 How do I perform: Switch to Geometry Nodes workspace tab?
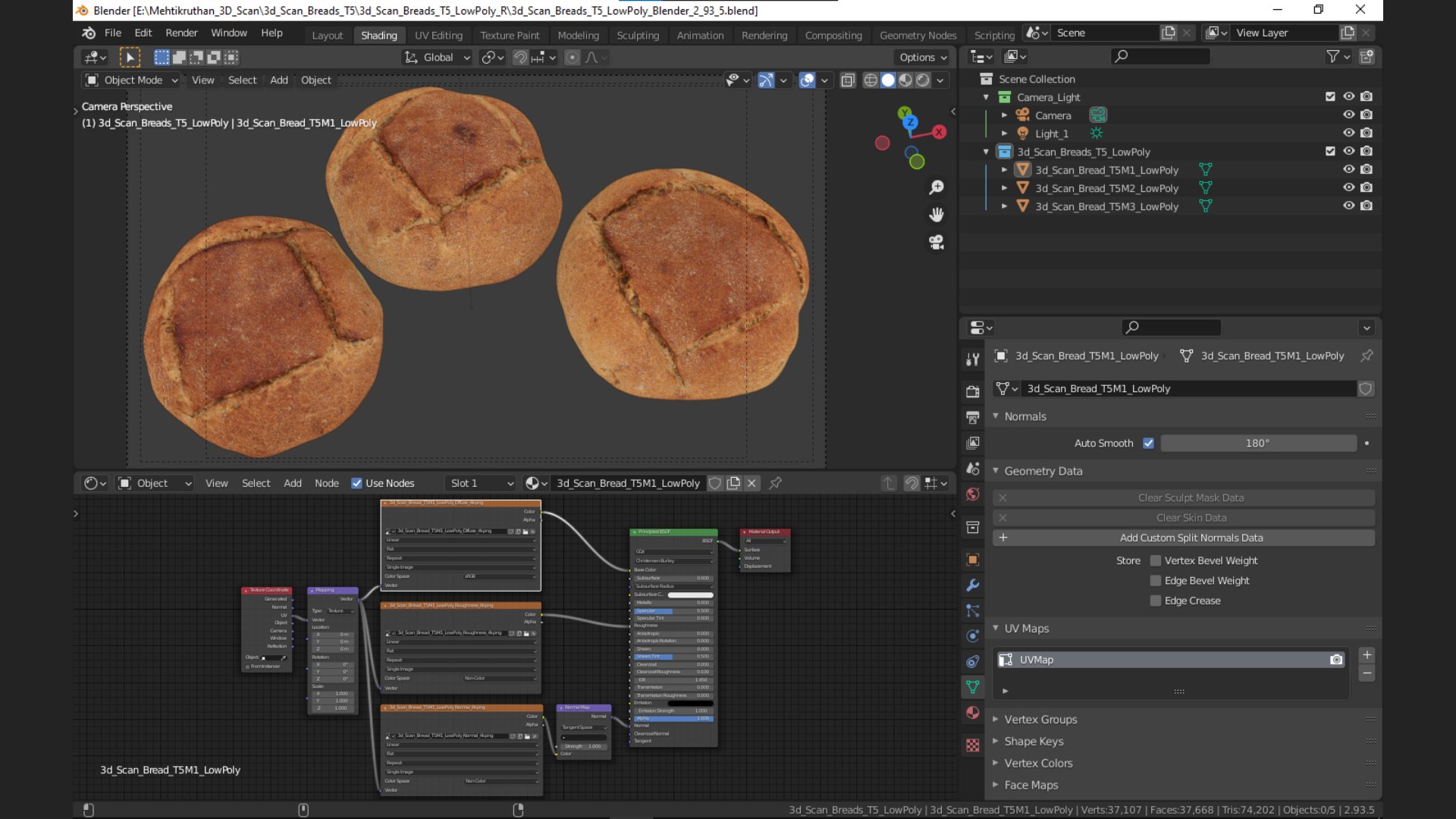pos(918,35)
